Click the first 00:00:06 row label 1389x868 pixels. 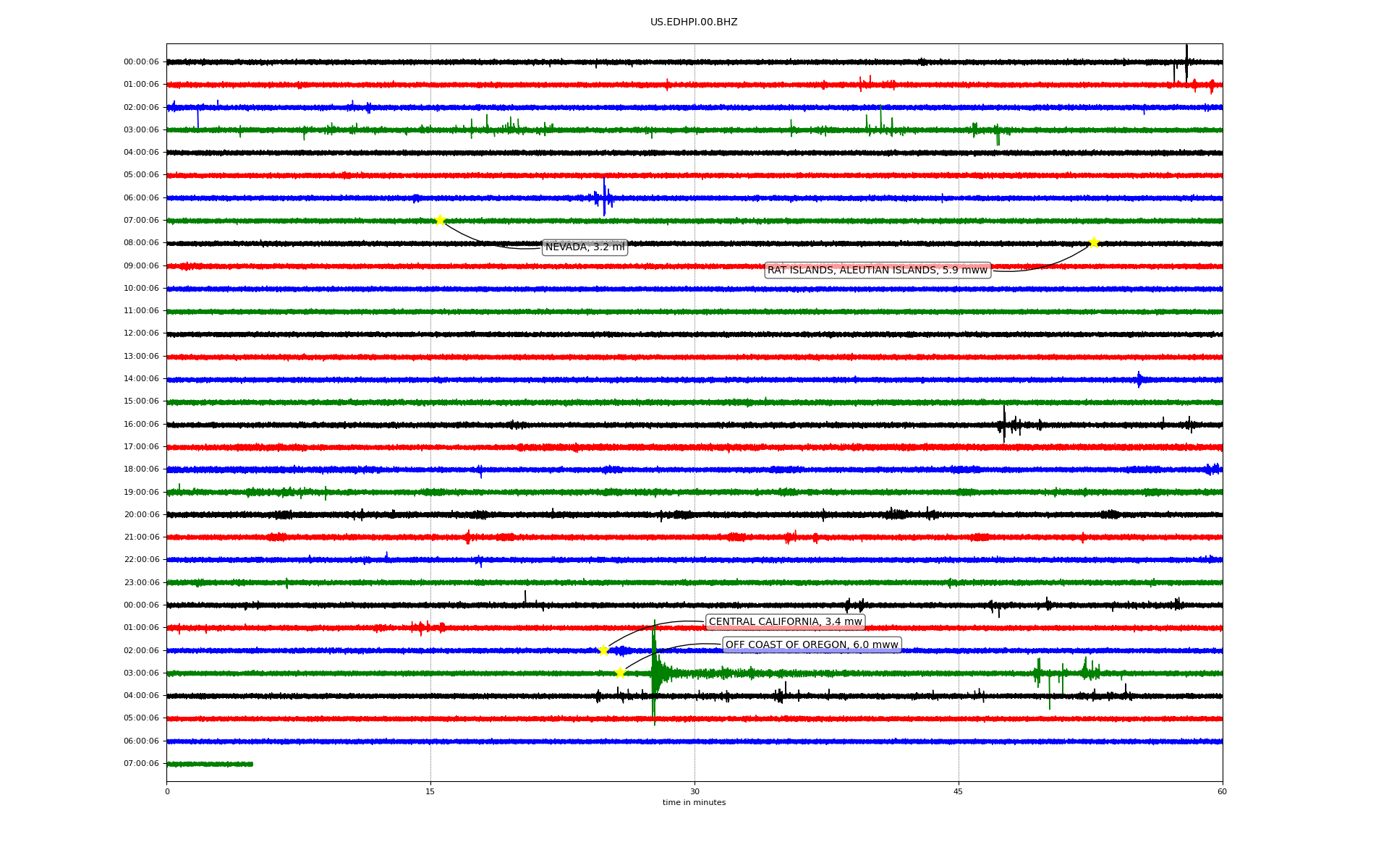pyautogui.click(x=141, y=62)
